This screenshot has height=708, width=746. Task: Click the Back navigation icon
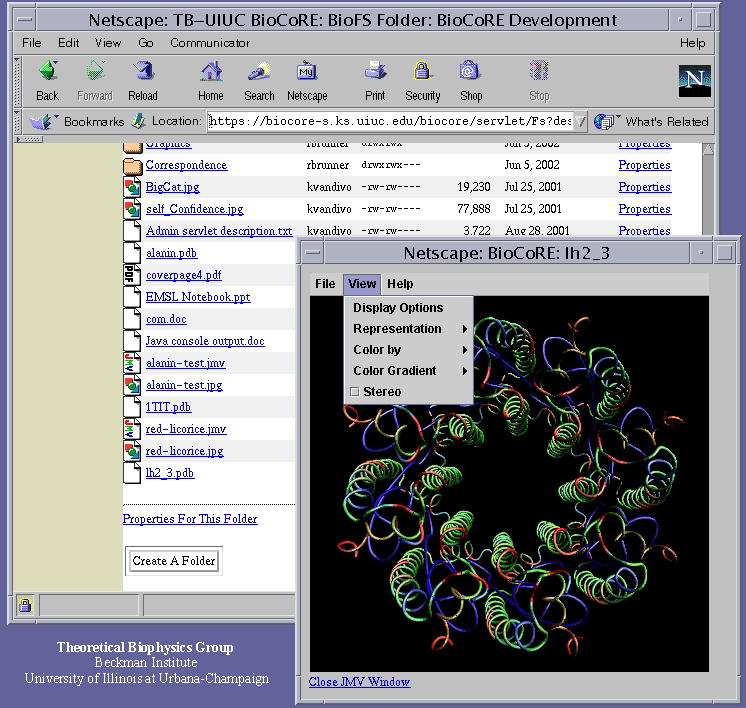pos(47,72)
